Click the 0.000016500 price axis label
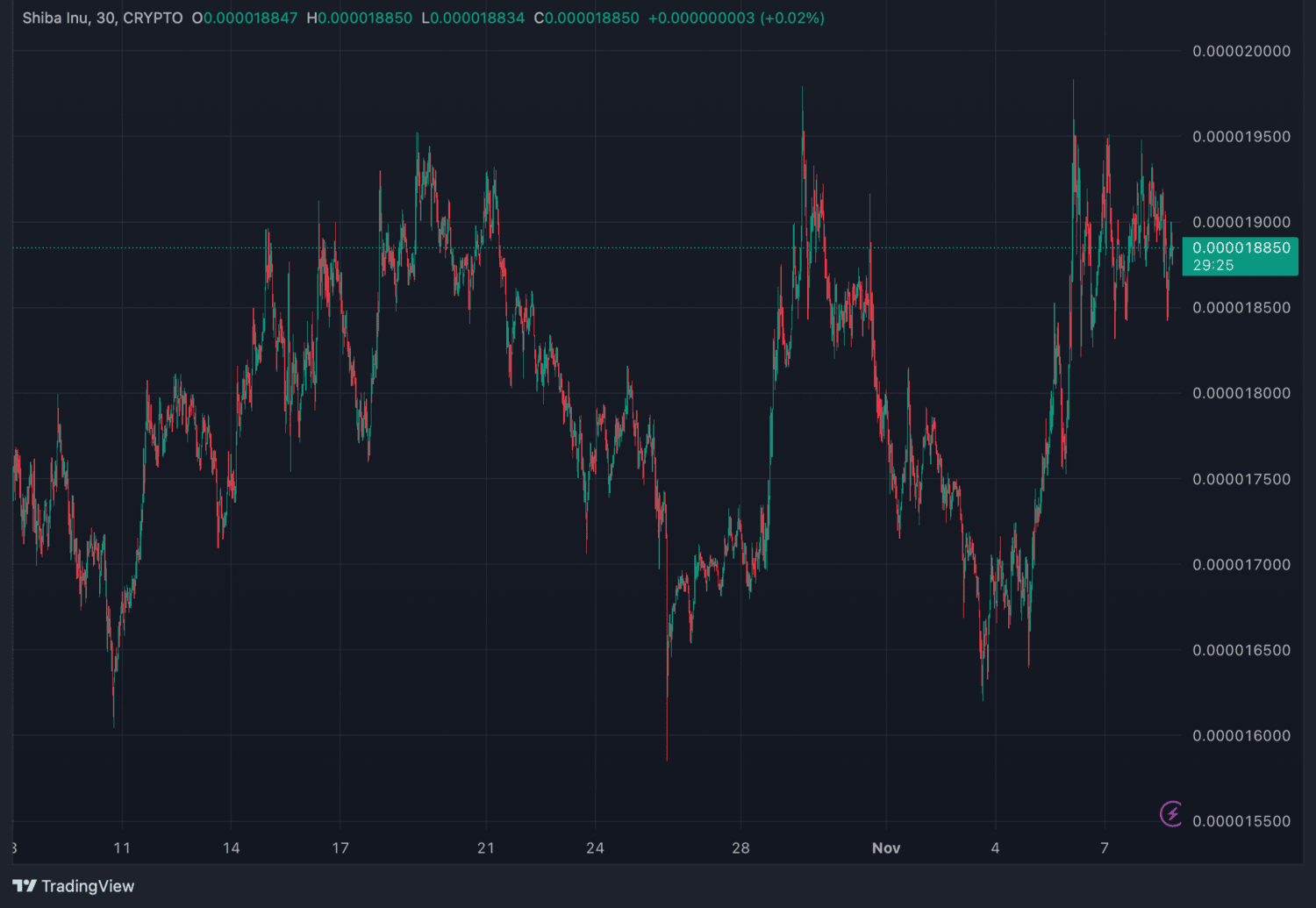Screen dimensions: 1316x908 pyautogui.click(x=1241, y=651)
